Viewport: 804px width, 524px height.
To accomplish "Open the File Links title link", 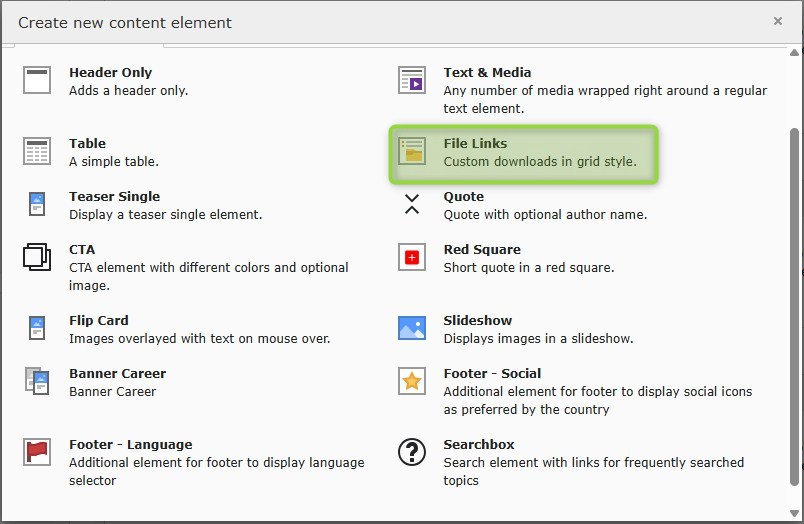I will 475,143.
